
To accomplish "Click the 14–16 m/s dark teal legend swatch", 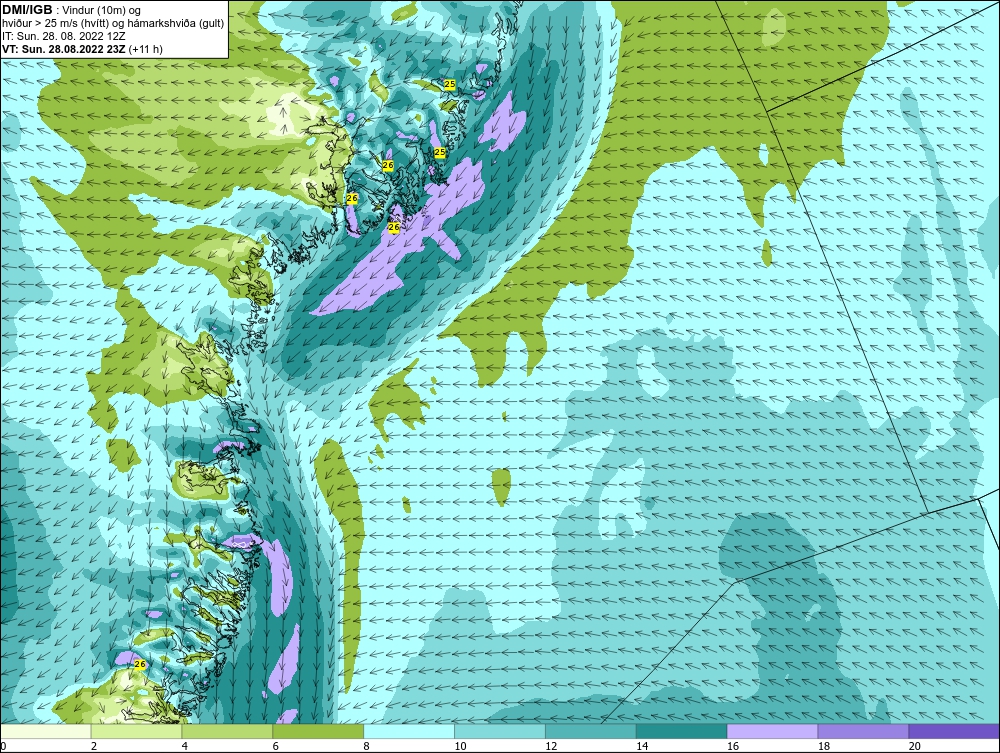I will (682, 731).
